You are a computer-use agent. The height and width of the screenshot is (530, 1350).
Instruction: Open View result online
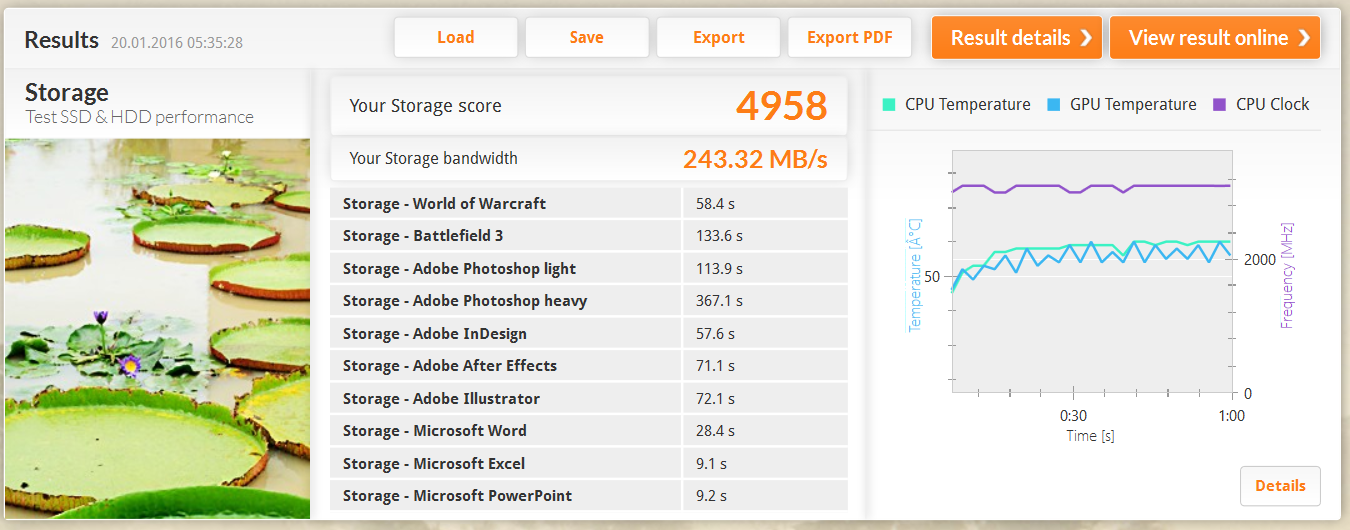click(x=1214, y=38)
